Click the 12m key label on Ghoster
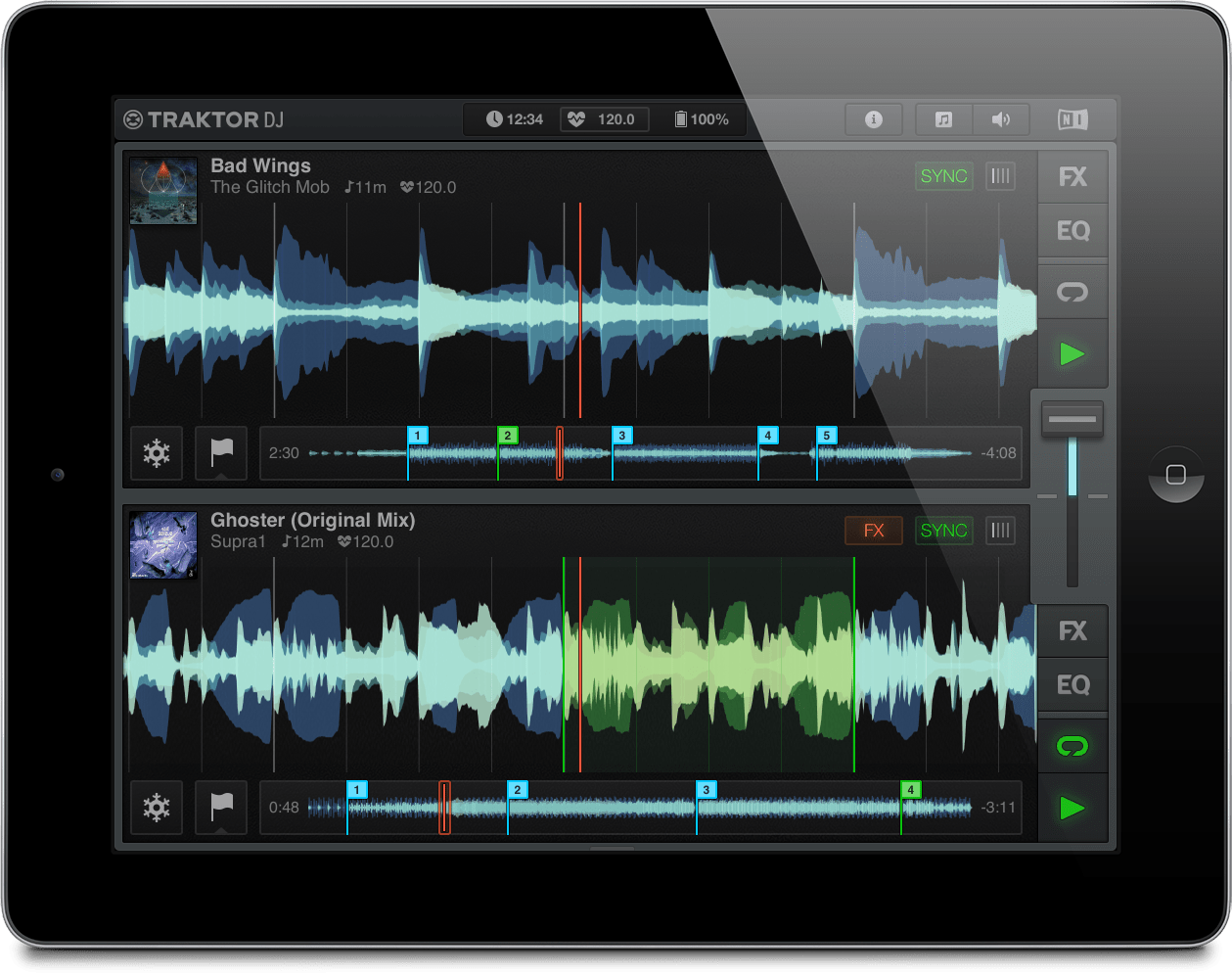Screen dimensions: 1232x975 (x=302, y=541)
